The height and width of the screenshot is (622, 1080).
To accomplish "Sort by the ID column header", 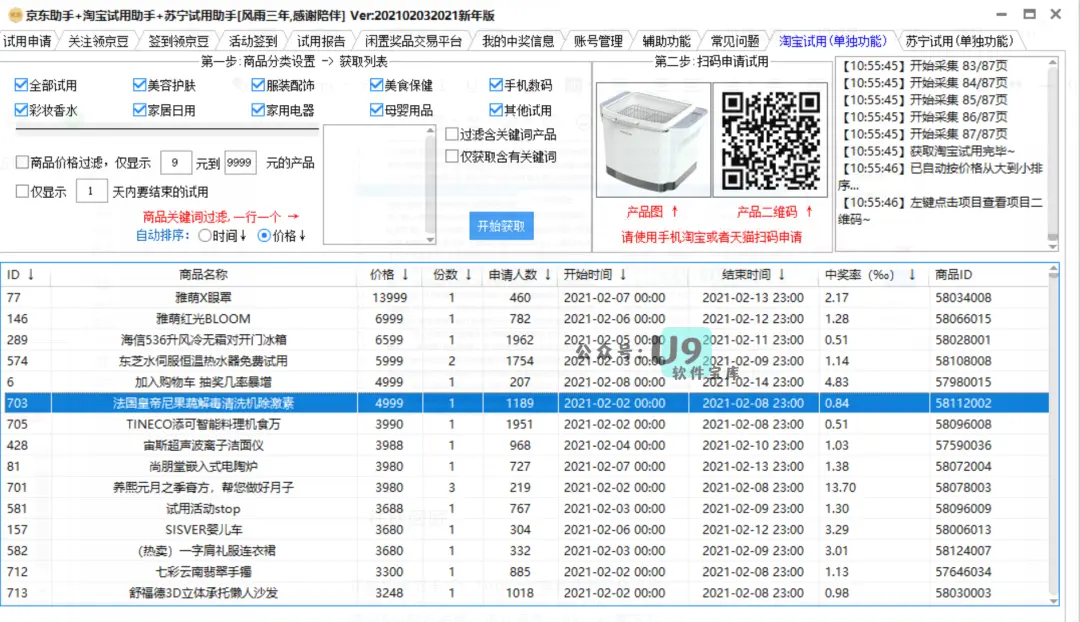I will pyautogui.click(x=25, y=275).
